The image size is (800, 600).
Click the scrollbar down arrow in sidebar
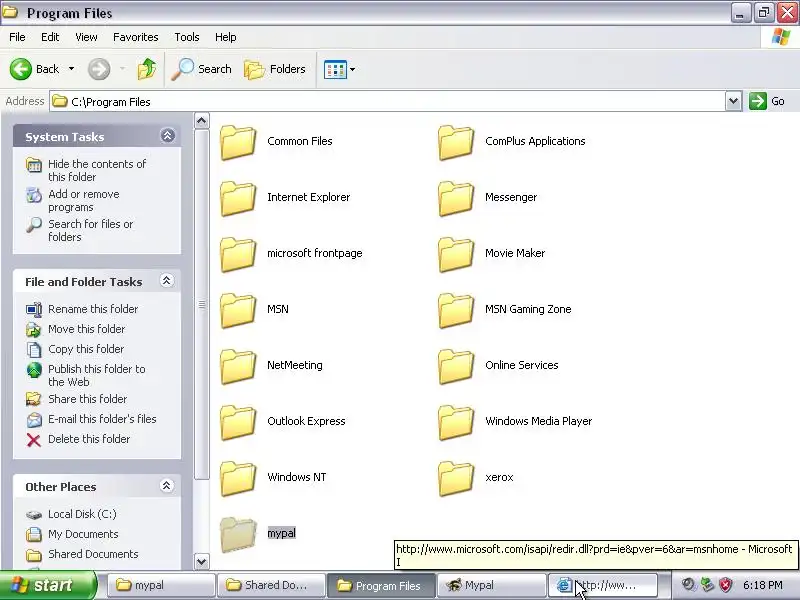[202, 562]
